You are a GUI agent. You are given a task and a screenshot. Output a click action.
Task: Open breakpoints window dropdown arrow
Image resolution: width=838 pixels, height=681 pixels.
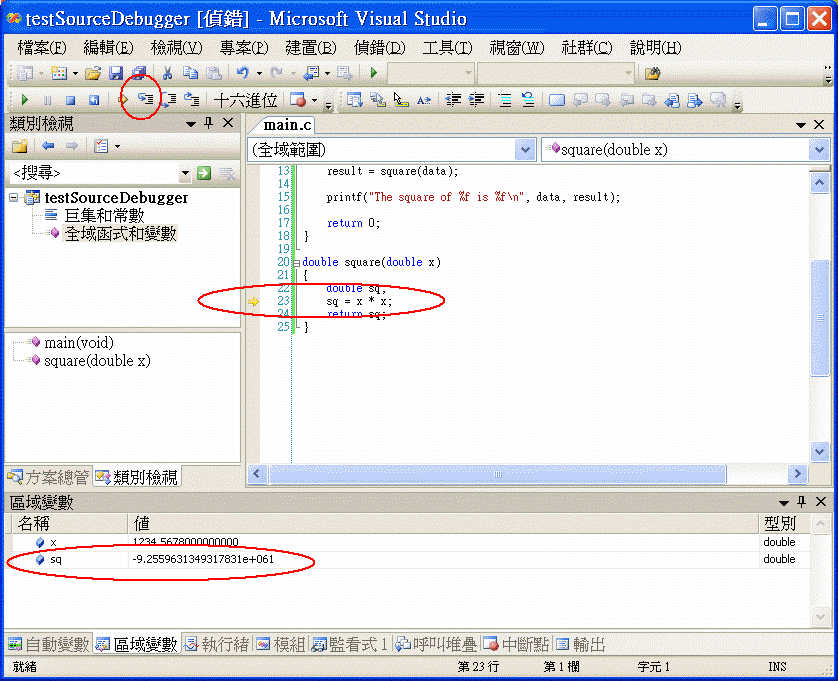click(314, 100)
